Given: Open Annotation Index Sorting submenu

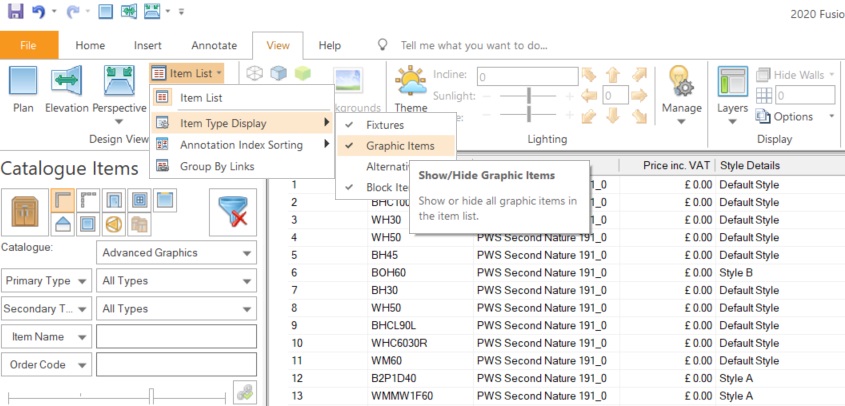Looking at the screenshot, I should [243, 144].
